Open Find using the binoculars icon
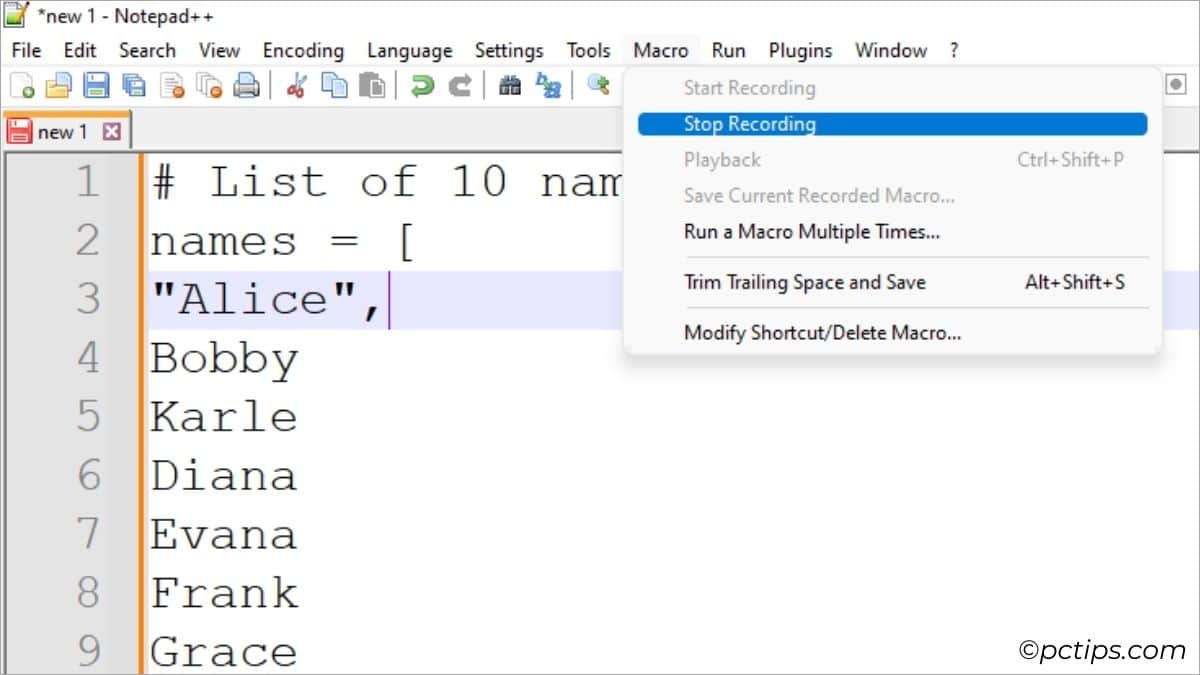Viewport: 1200px width, 675px height. 510,86
